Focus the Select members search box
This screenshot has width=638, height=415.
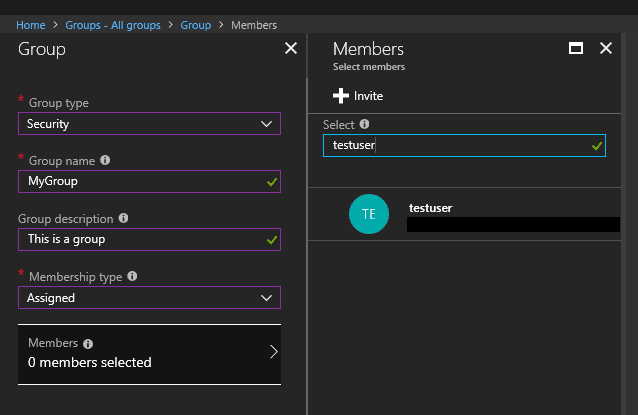455,145
